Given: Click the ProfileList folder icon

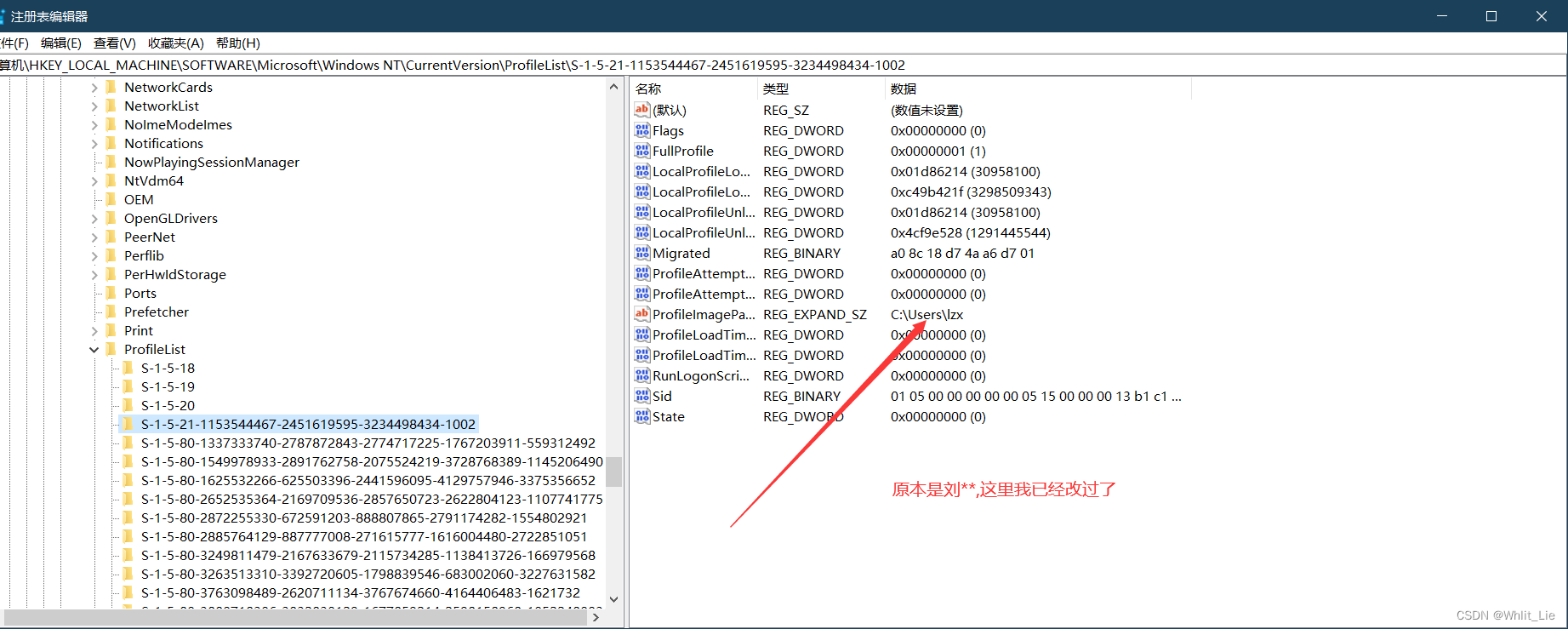Looking at the screenshot, I should (111, 349).
